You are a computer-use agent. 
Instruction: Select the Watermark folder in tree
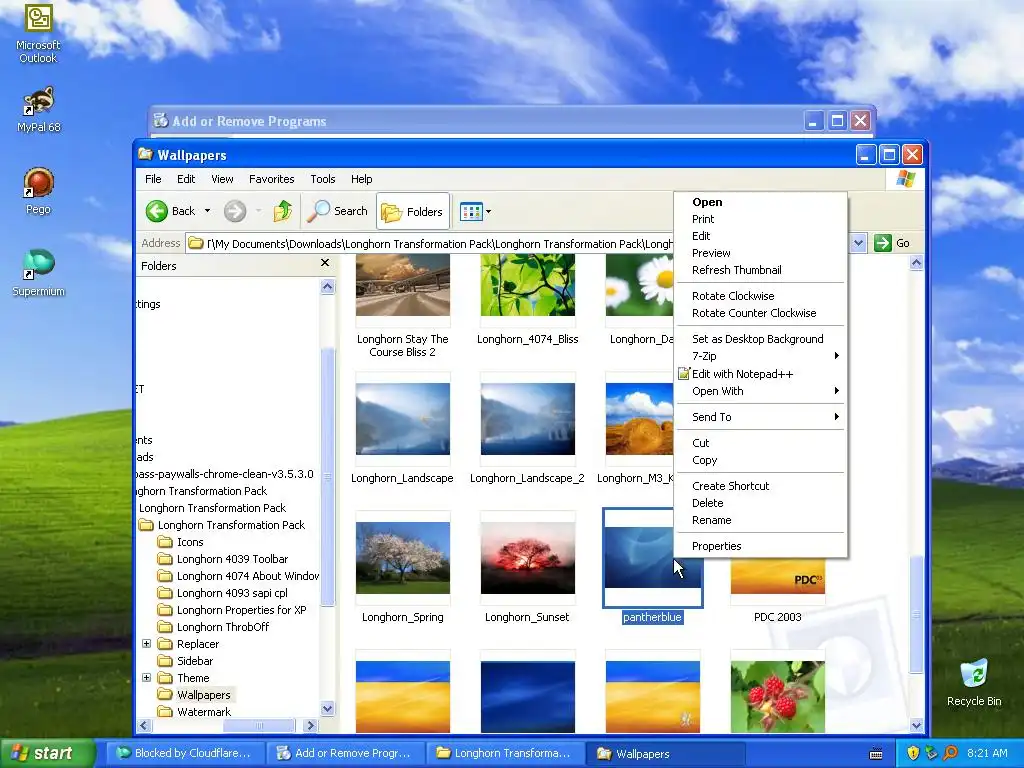point(204,712)
